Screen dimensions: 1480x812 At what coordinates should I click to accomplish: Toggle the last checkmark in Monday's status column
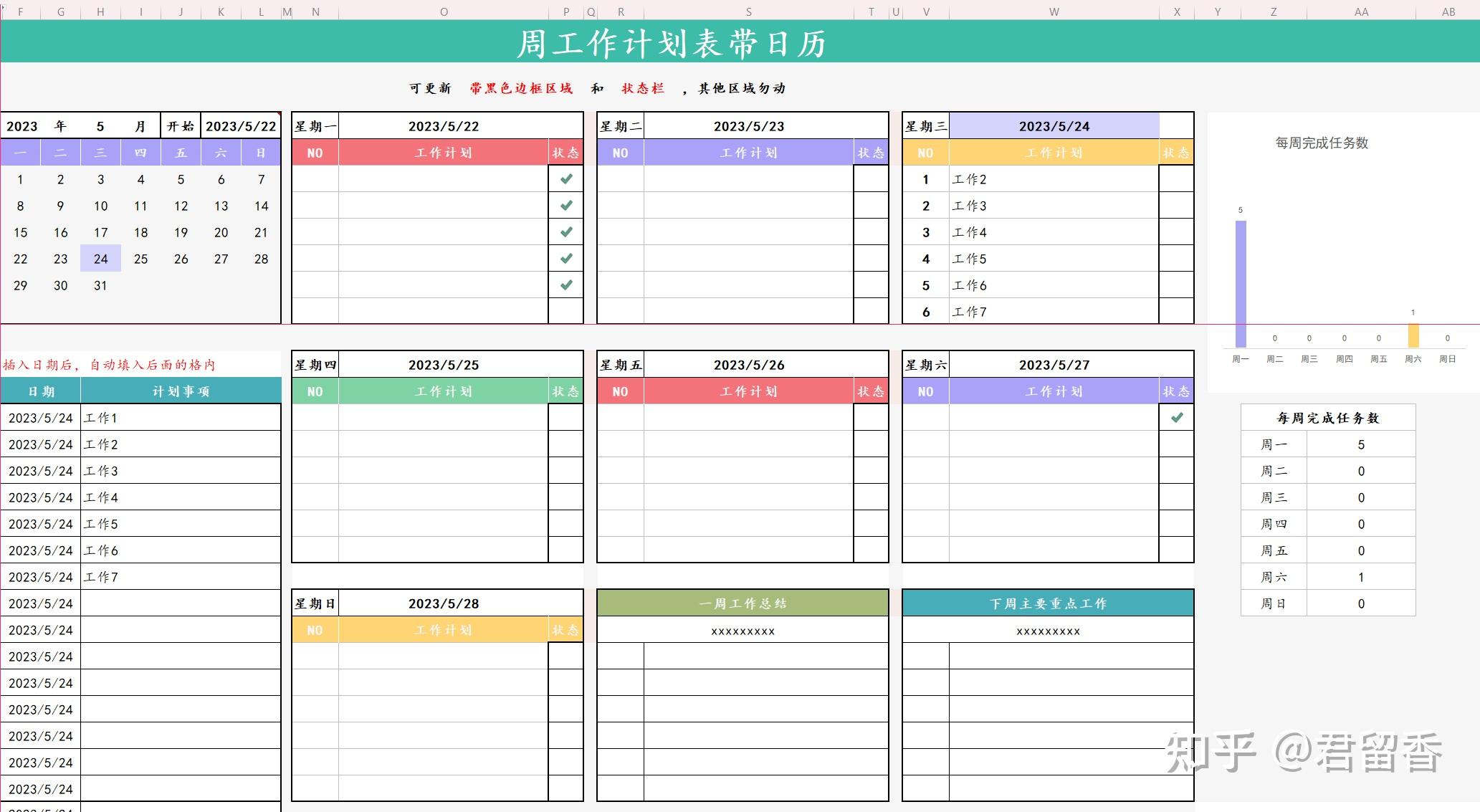565,285
